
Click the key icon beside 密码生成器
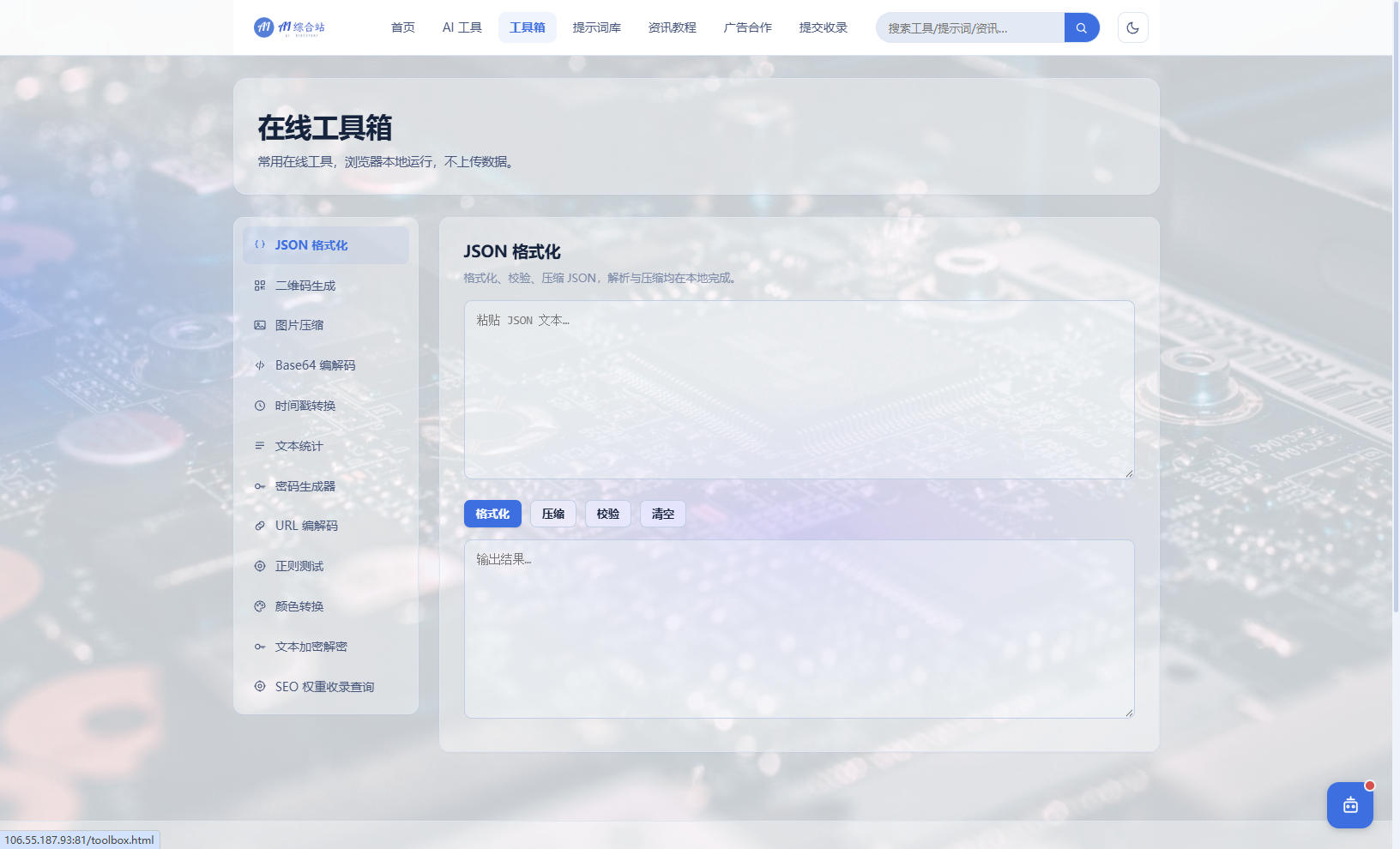[260, 486]
